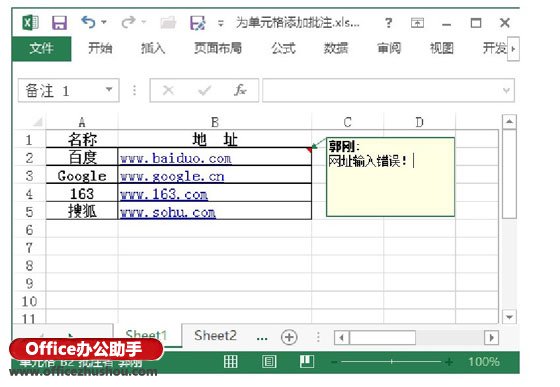The image size is (560, 387).
Task: Expand the Name Box dropdown arrow
Action: click(x=109, y=90)
